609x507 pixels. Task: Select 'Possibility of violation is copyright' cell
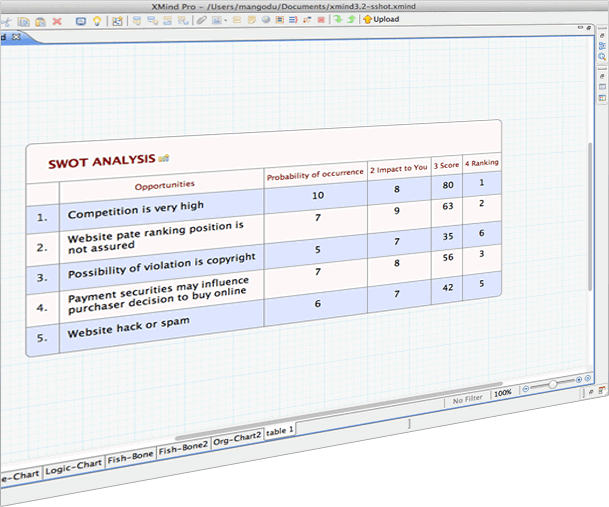pos(162,266)
